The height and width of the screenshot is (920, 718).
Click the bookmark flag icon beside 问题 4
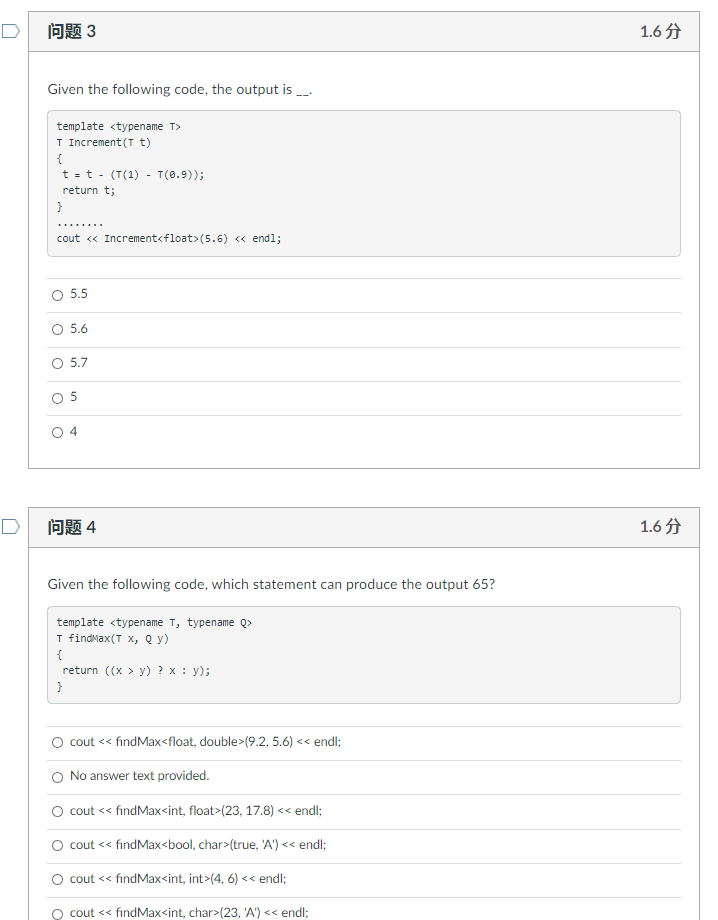point(11,526)
